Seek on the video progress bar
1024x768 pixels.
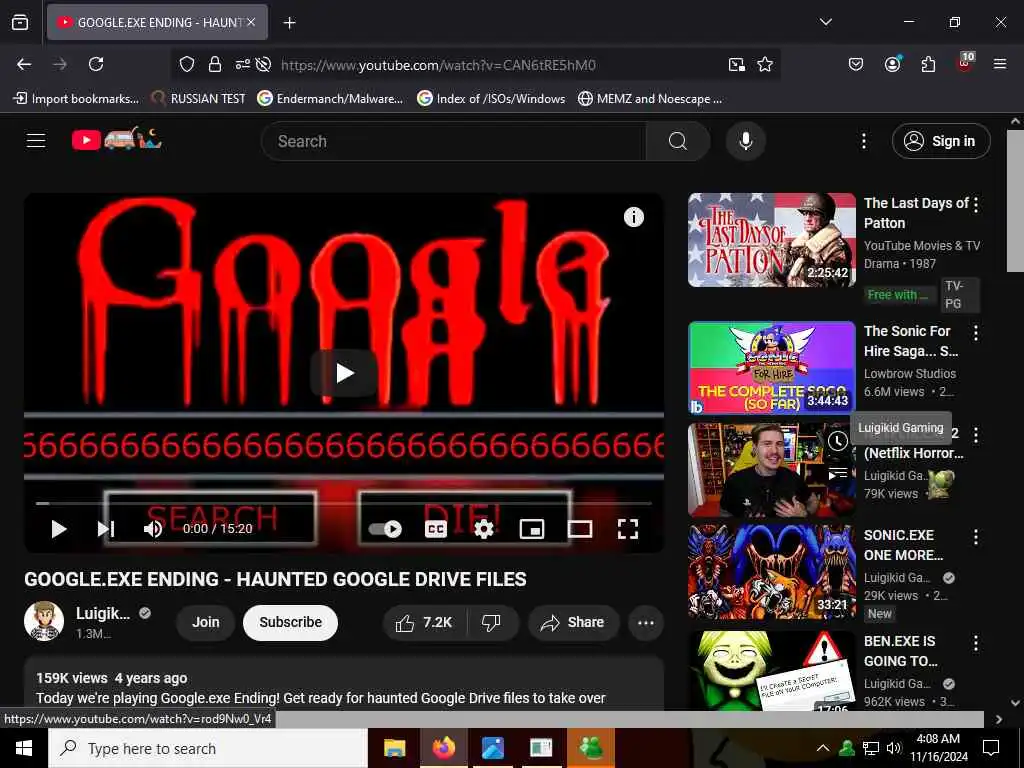(x=344, y=504)
